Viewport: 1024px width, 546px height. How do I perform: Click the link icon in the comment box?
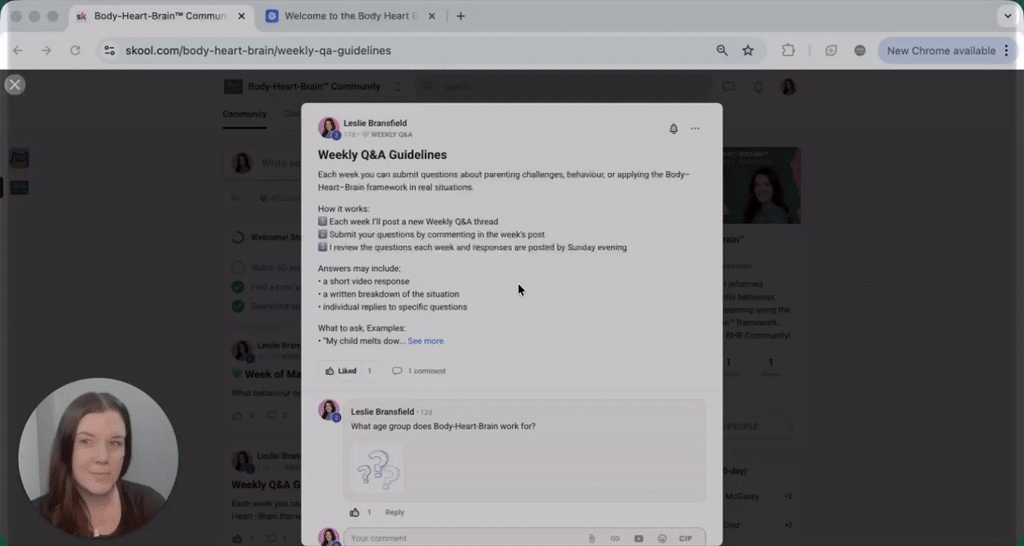tap(615, 539)
